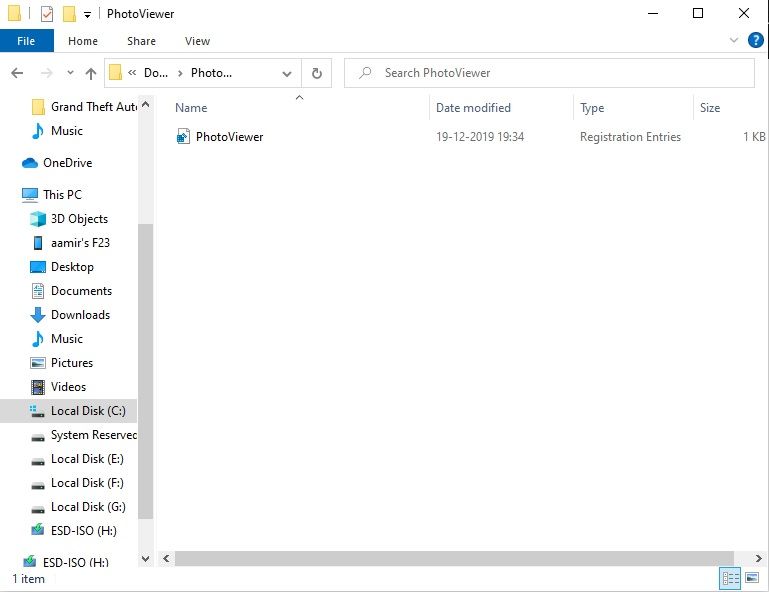
Task: Navigate back using the Back arrow
Action: [x=17, y=73]
